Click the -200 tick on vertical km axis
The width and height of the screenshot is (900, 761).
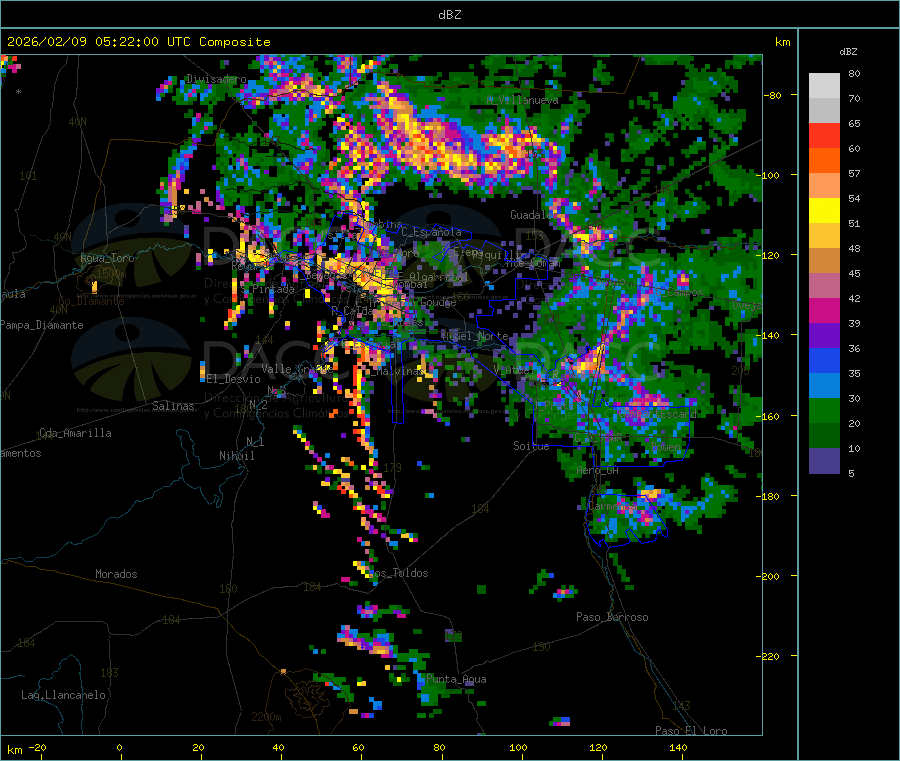[x=767, y=576]
